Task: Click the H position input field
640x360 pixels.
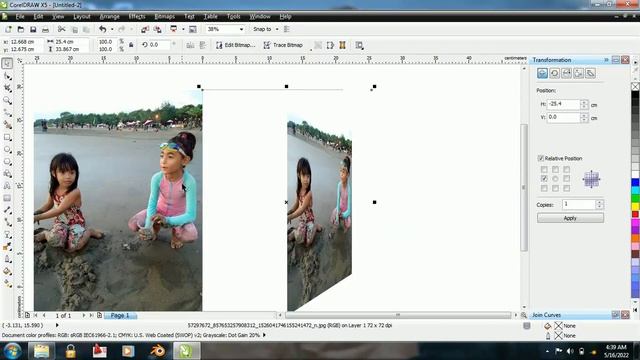Action: (x=563, y=104)
